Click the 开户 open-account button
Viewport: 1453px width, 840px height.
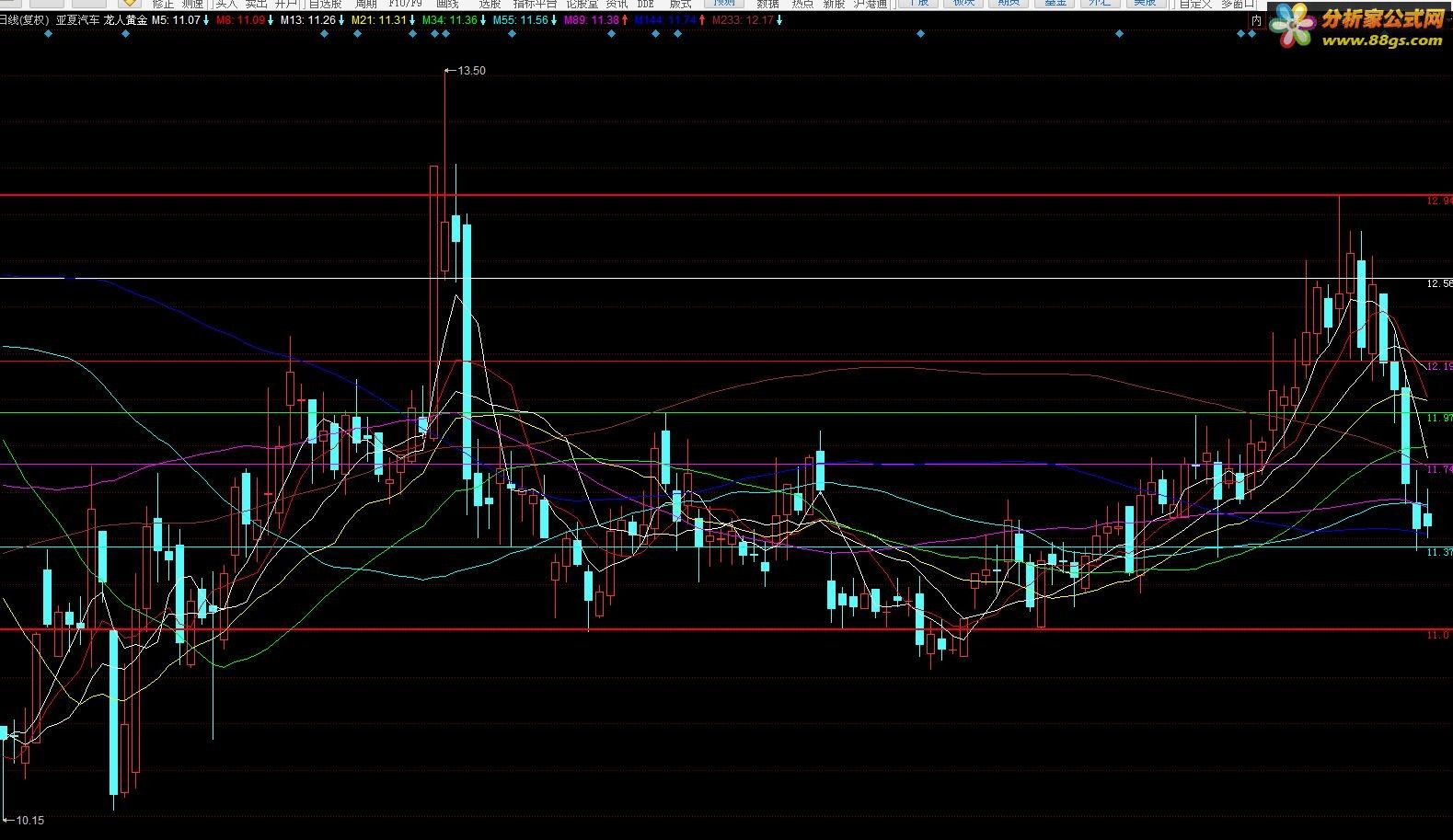tap(286, 5)
